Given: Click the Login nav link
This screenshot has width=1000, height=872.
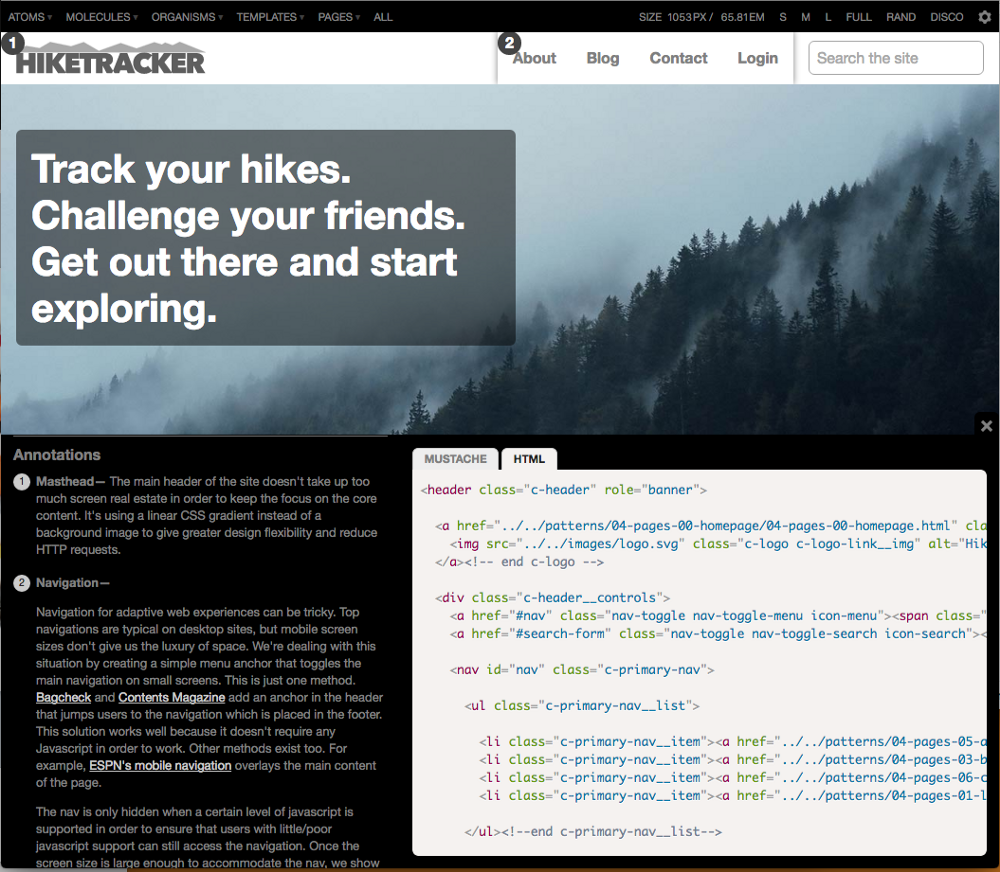Looking at the screenshot, I should click(x=758, y=58).
